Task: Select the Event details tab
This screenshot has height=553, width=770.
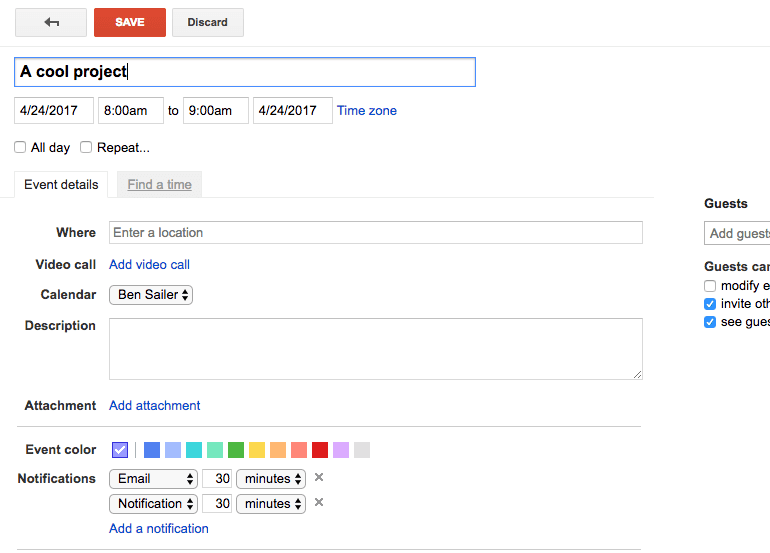Action: click(61, 184)
